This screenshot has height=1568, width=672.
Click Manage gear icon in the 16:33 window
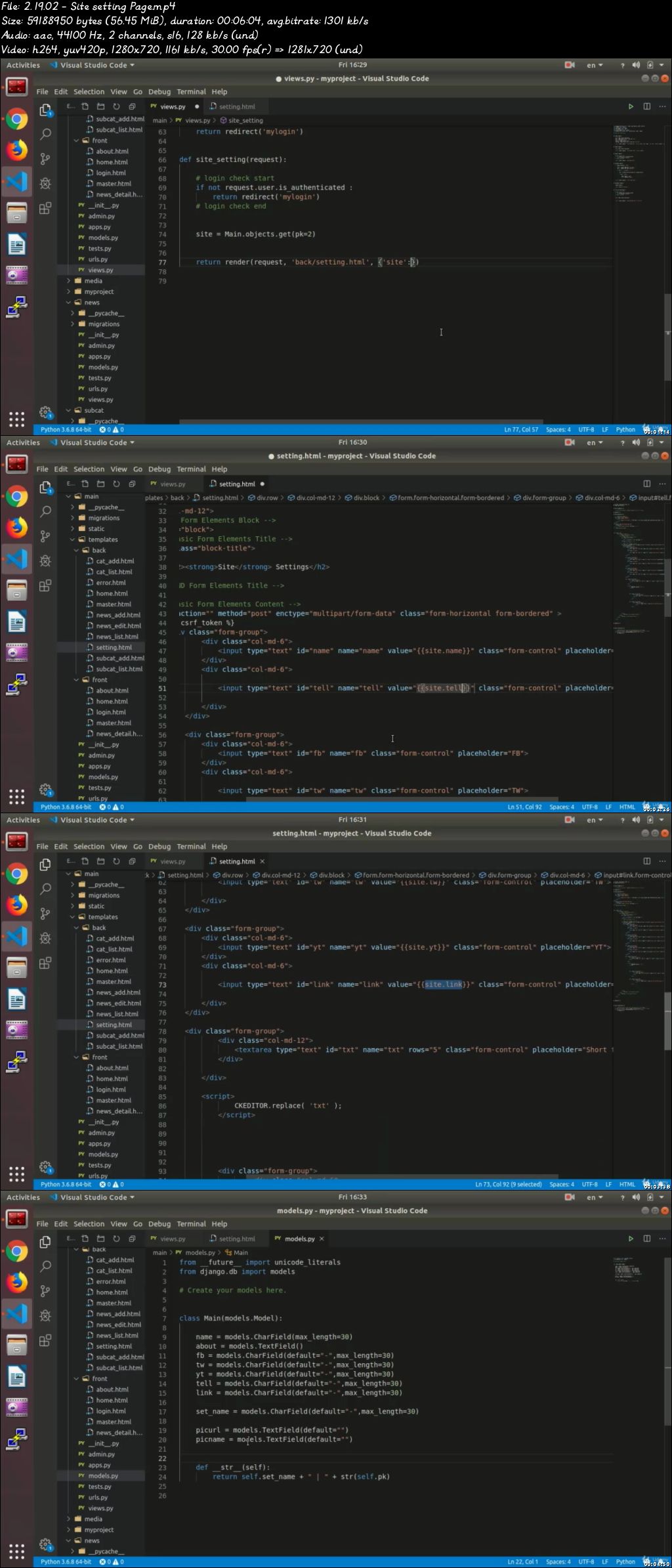tap(45, 1544)
